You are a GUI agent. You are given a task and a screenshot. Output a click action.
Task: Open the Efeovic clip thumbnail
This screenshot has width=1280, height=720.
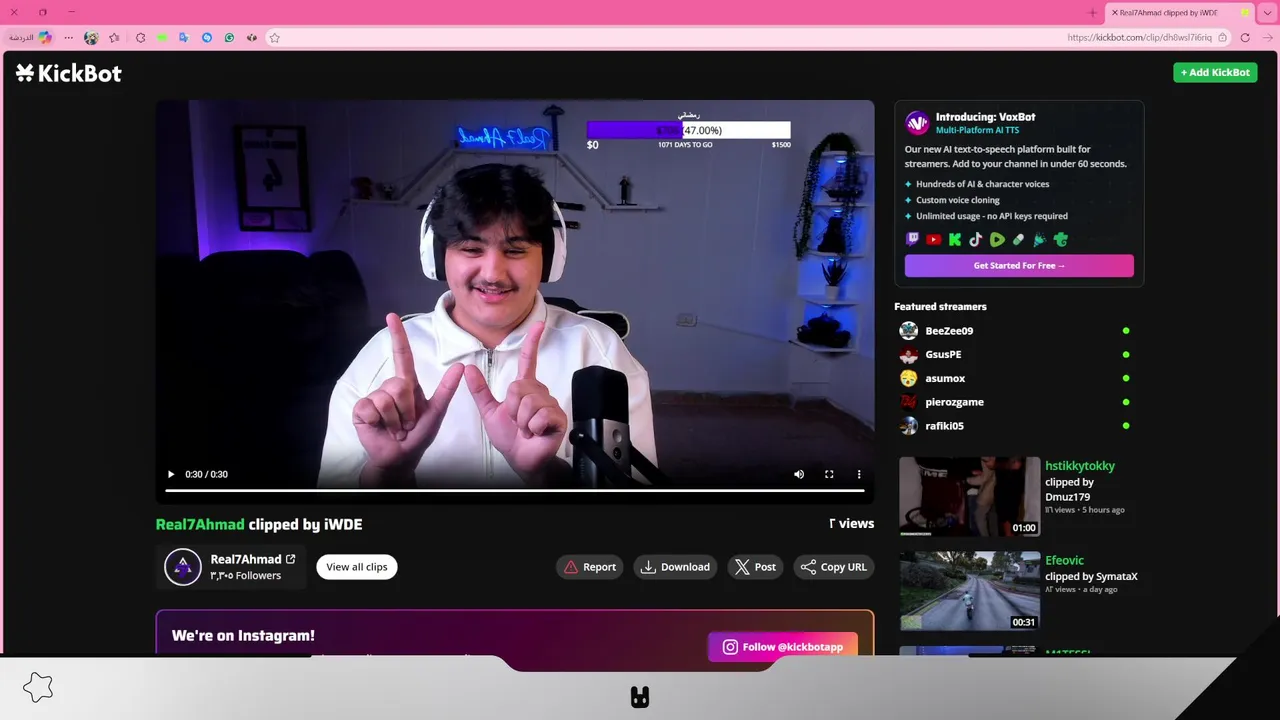tap(969, 591)
